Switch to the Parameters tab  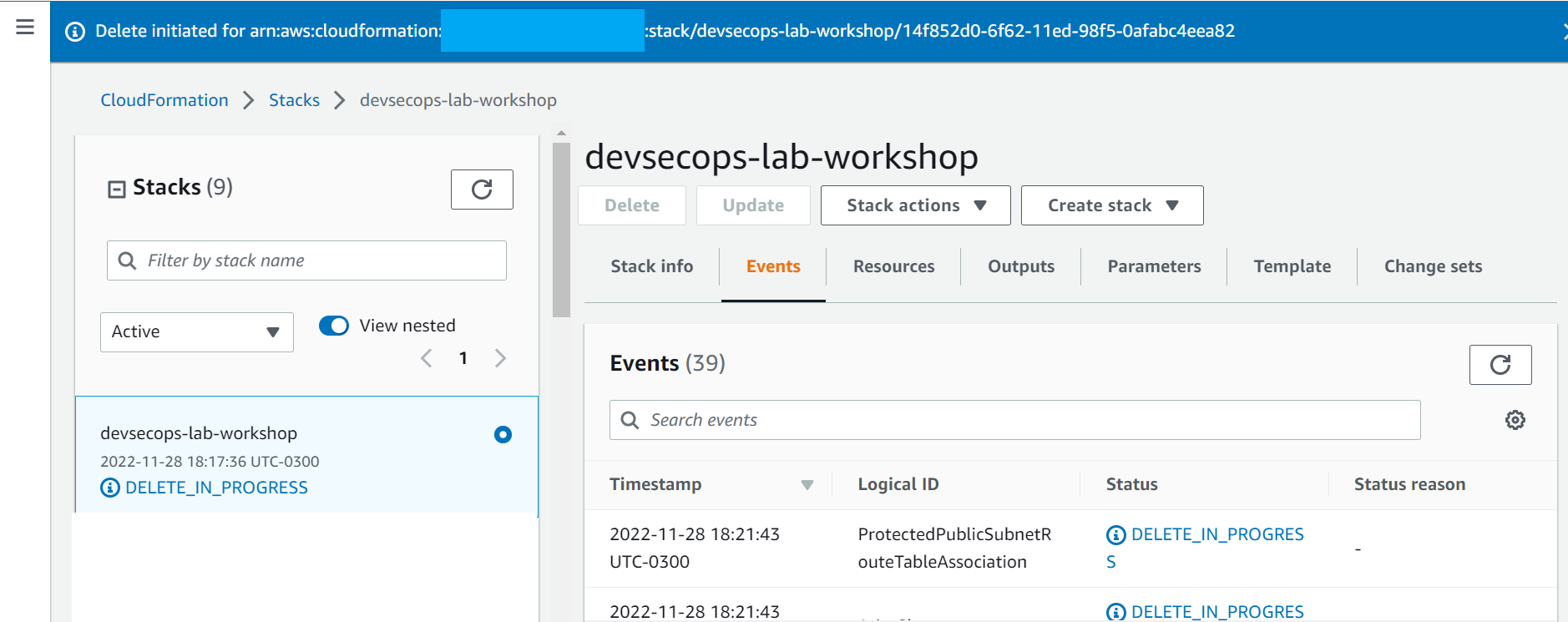point(1155,266)
